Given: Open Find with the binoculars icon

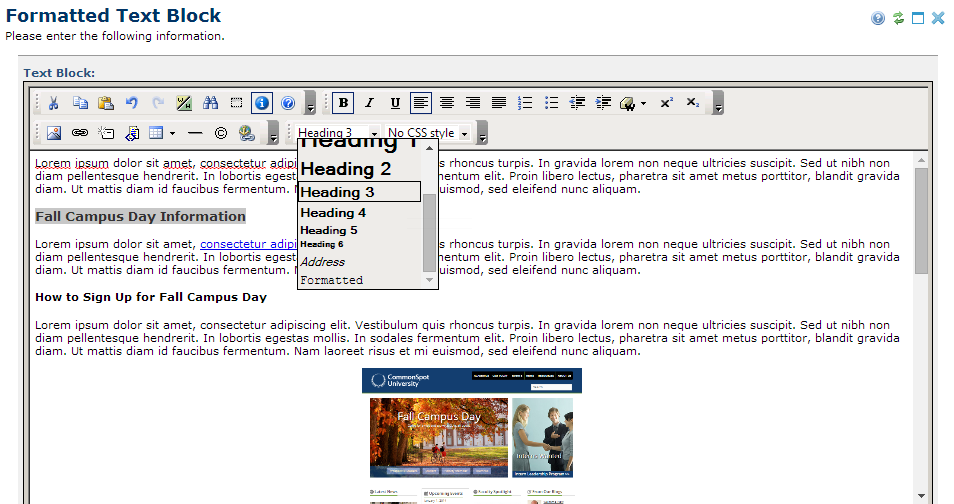Looking at the screenshot, I should click(211, 103).
